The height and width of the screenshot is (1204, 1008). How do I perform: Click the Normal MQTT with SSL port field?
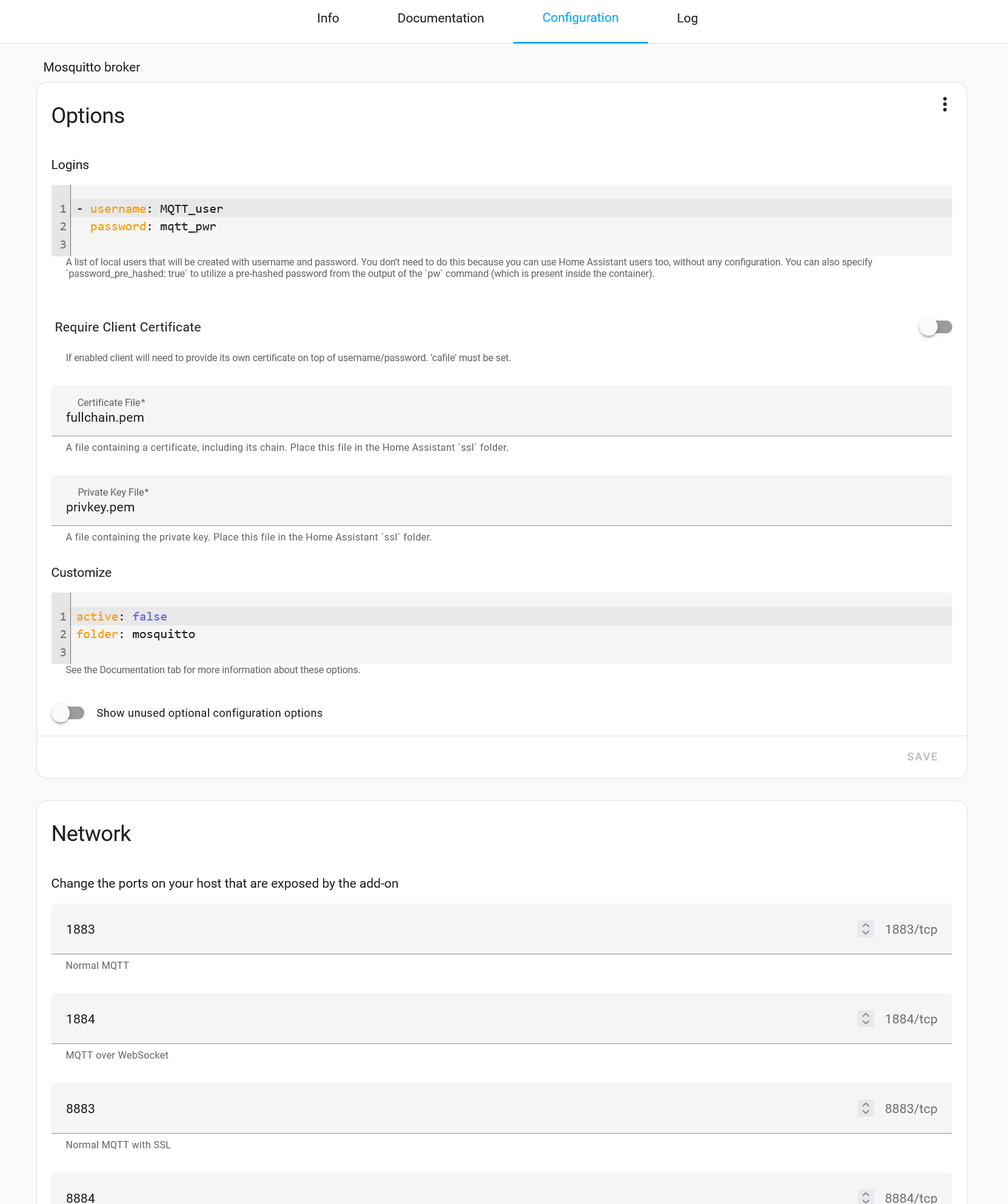point(455,1108)
